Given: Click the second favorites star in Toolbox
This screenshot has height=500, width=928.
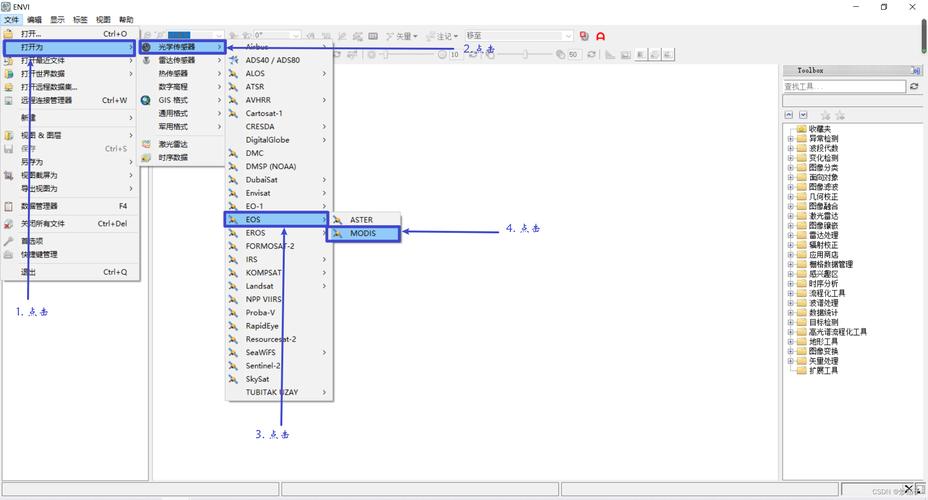Looking at the screenshot, I should coord(840,115).
